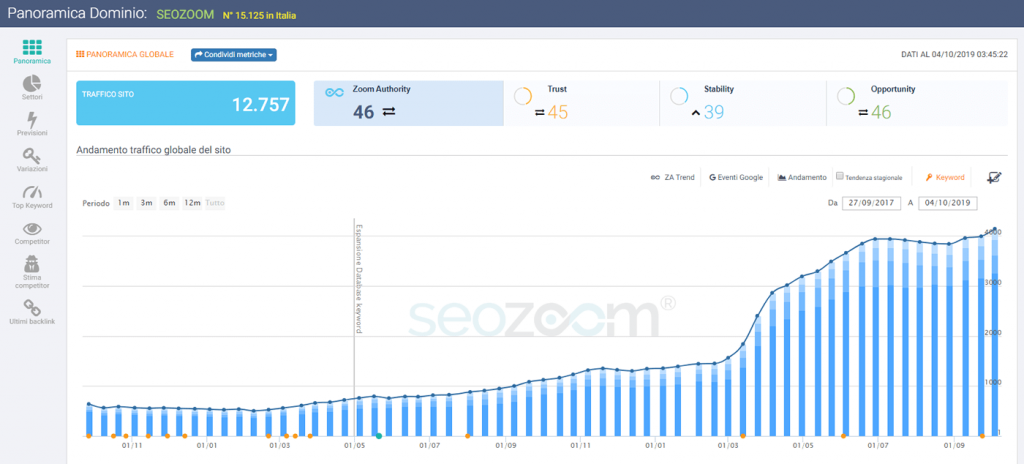Set the period to Tutto
Screen dimensions: 1024x464
pyautogui.click(x=215, y=203)
